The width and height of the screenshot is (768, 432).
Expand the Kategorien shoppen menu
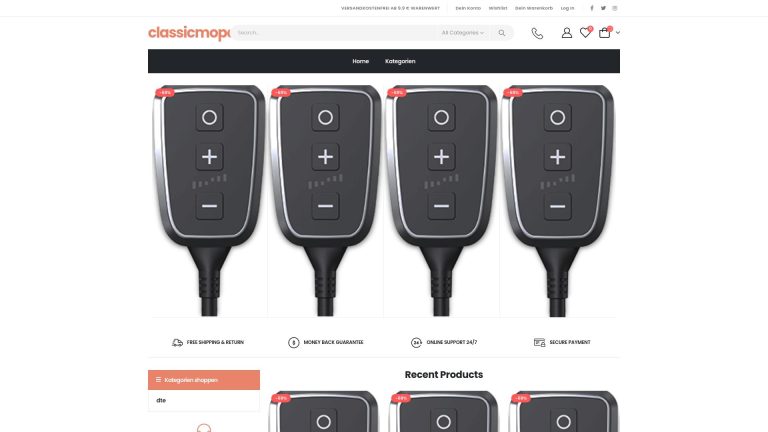[x=204, y=380]
